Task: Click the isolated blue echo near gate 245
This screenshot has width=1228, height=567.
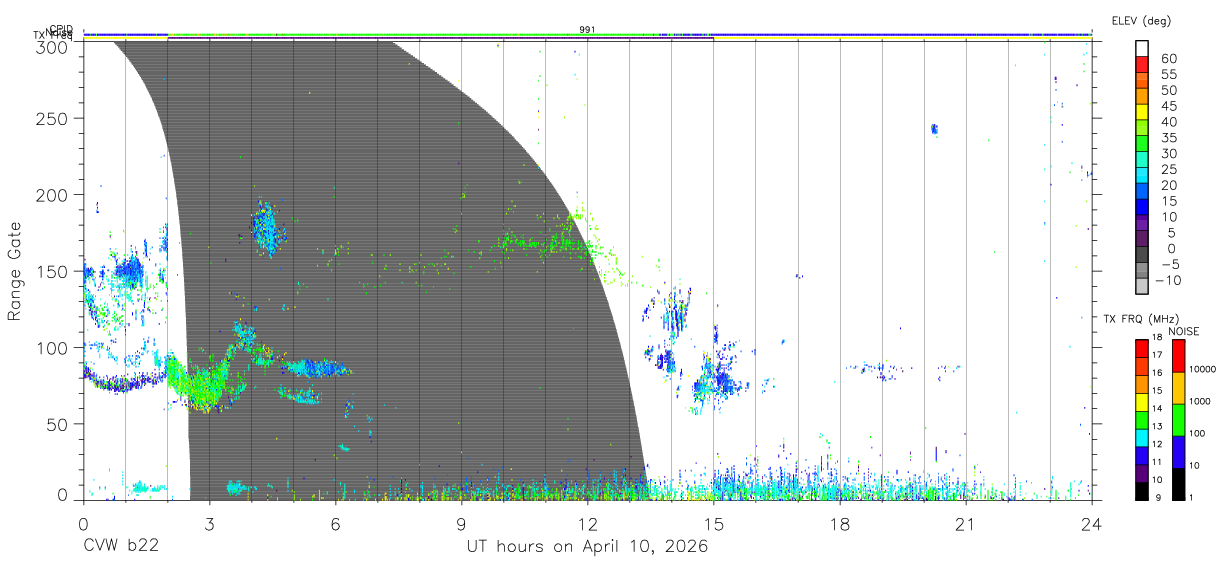Action: (934, 129)
